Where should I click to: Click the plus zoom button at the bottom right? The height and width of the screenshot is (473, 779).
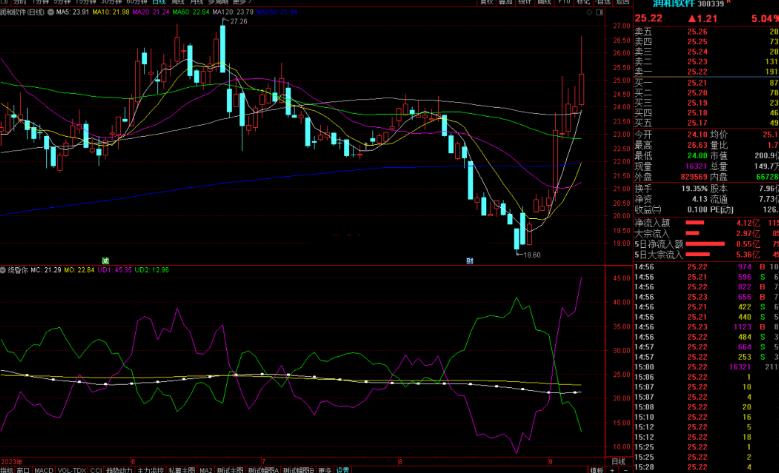tap(612, 470)
